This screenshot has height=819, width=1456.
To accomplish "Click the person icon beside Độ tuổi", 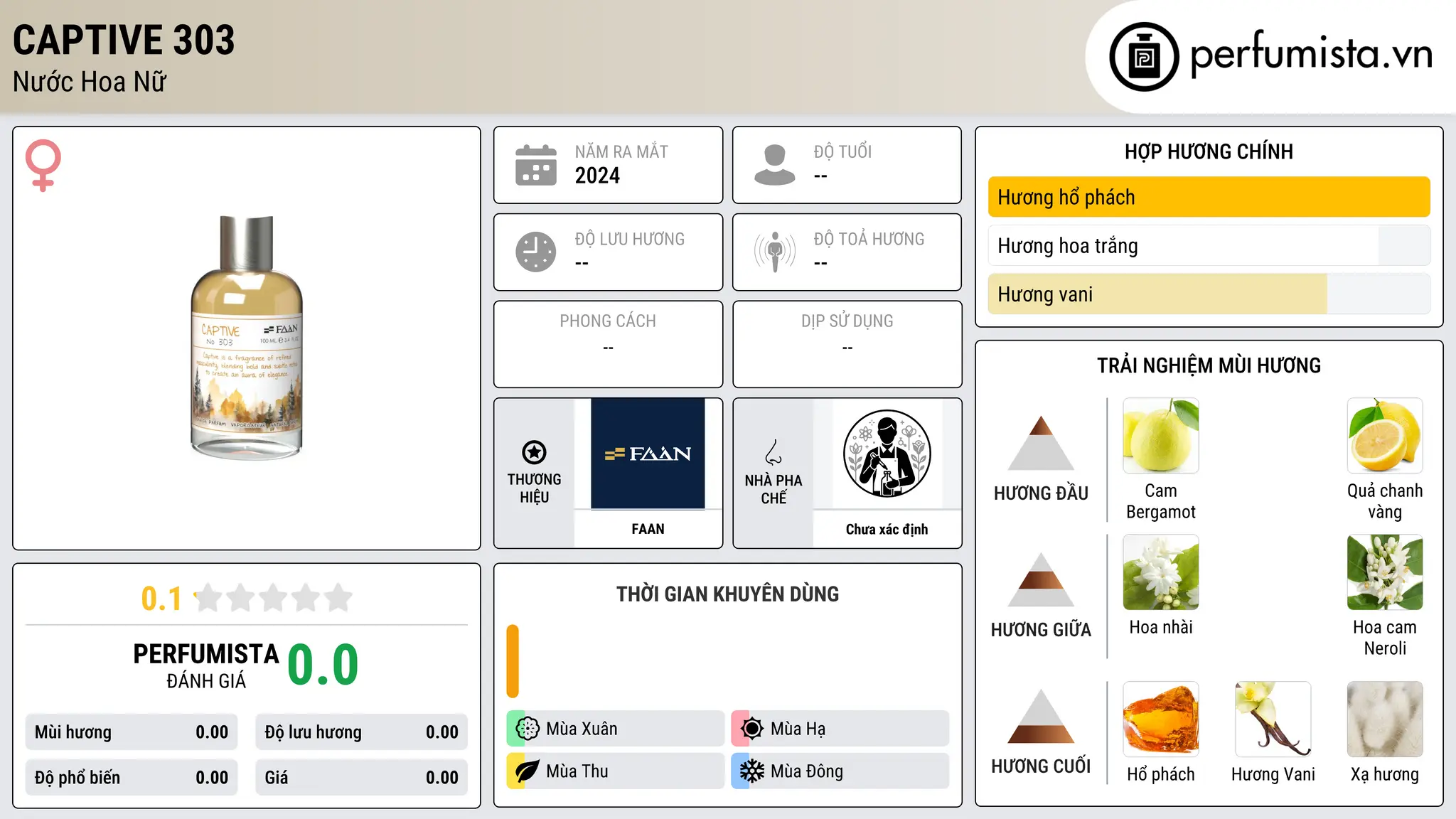I will click(x=774, y=165).
